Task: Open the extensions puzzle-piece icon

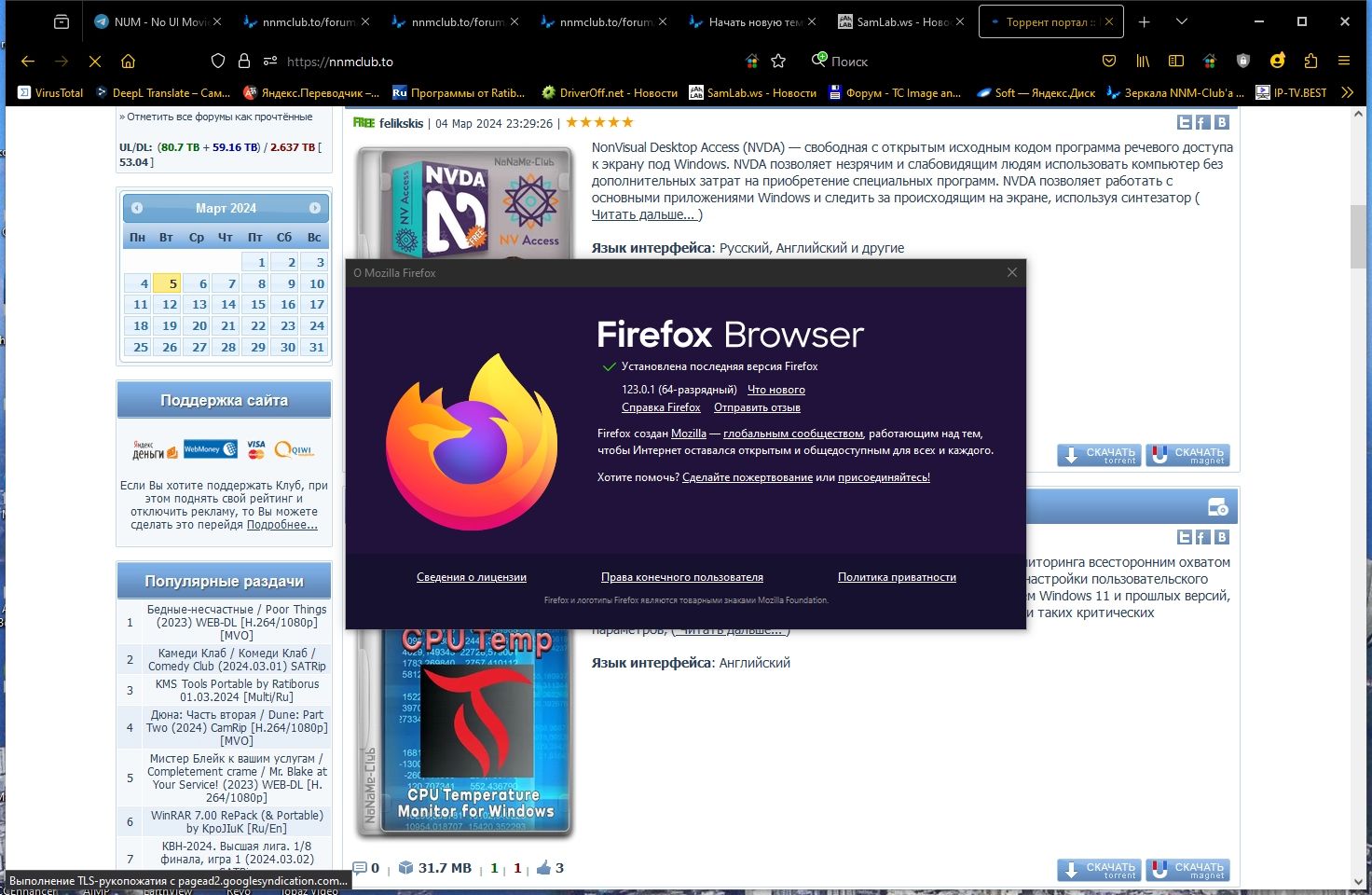Action: pyautogui.click(x=1310, y=61)
